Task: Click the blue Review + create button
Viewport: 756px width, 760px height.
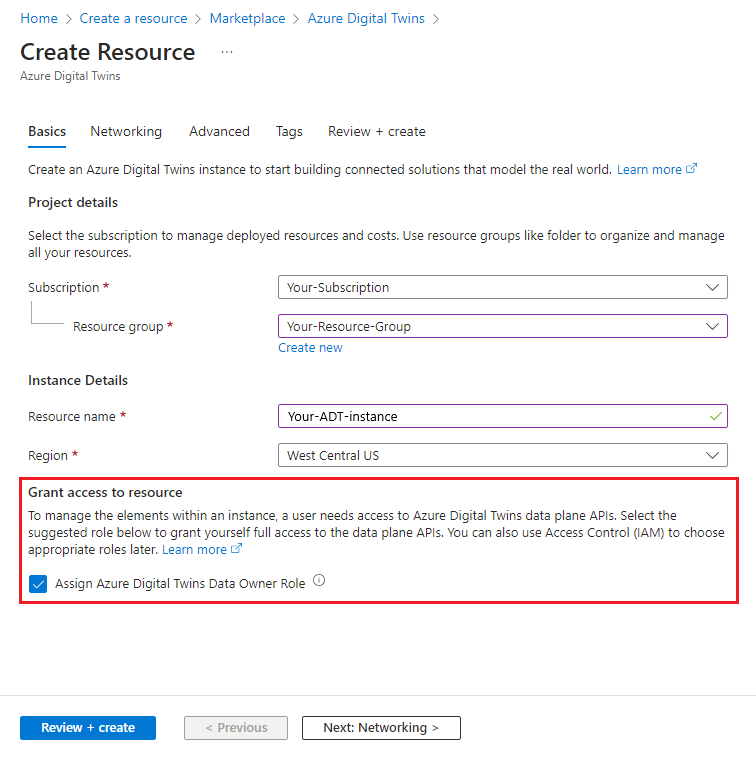Action: [x=88, y=728]
